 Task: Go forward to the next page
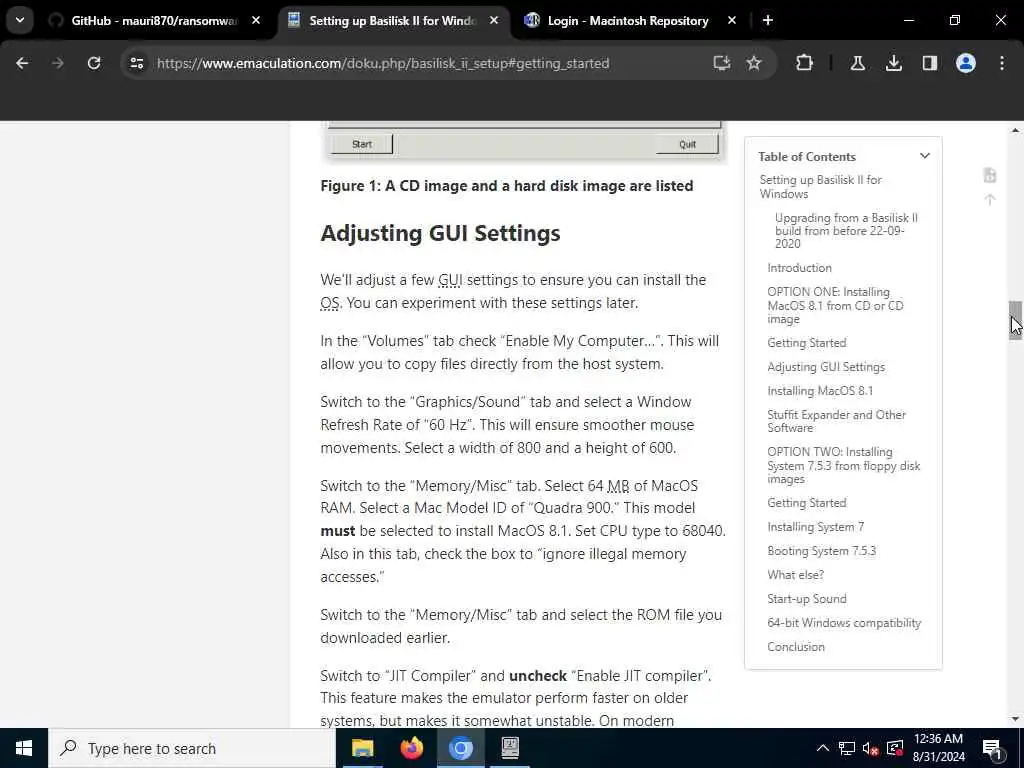click(57, 63)
